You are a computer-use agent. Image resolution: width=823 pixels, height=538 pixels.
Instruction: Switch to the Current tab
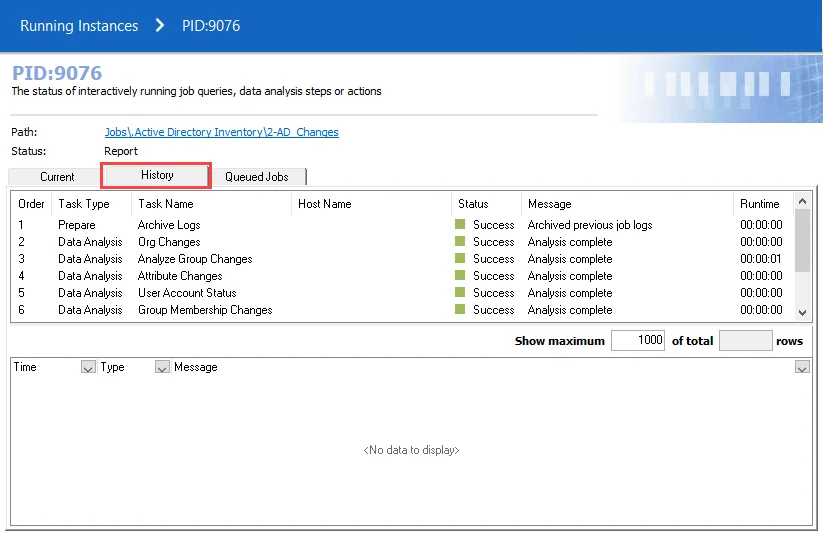[57, 177]
